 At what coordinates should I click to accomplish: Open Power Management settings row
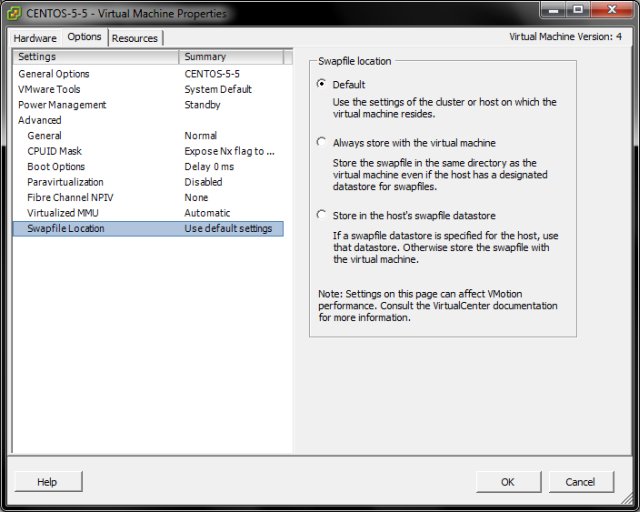(x=148, y=105)
